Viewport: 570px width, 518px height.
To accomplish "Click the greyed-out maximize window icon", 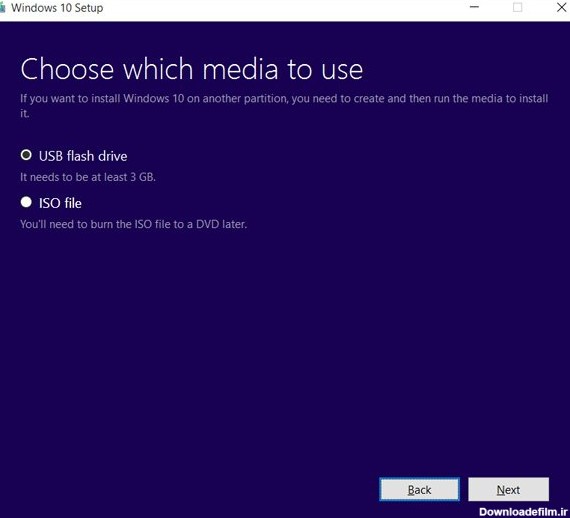I will click(517, 7).
